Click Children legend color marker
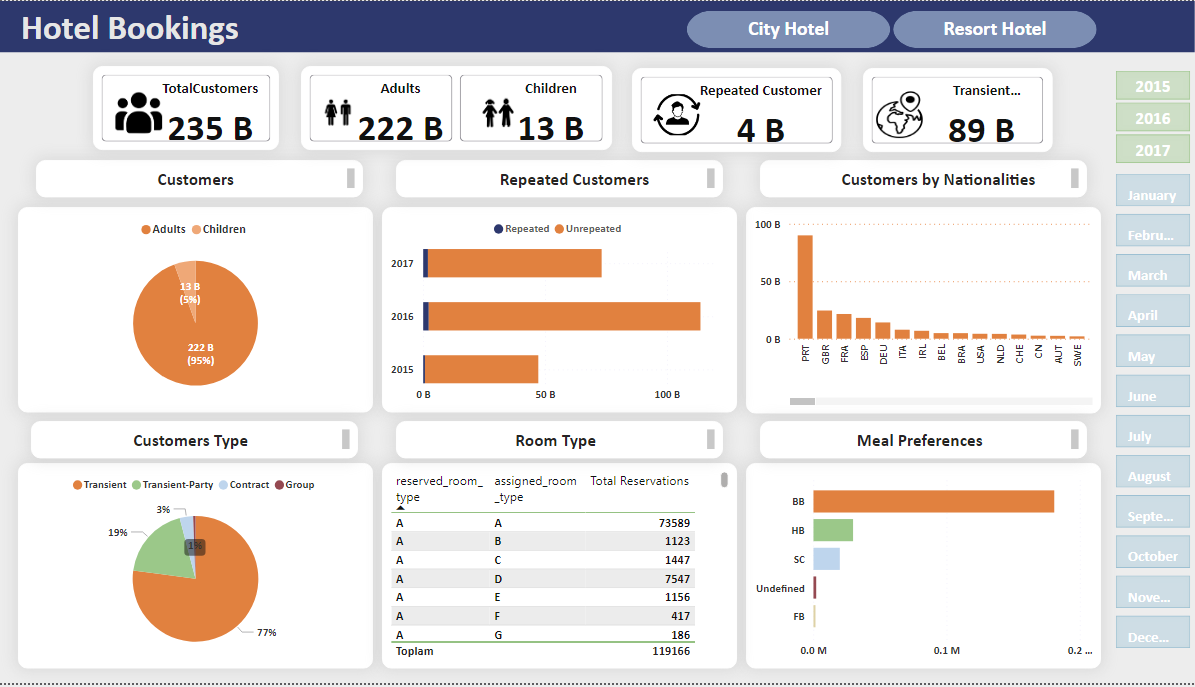1195x687 pixels. pyautogui.click(x=196, y=230)
